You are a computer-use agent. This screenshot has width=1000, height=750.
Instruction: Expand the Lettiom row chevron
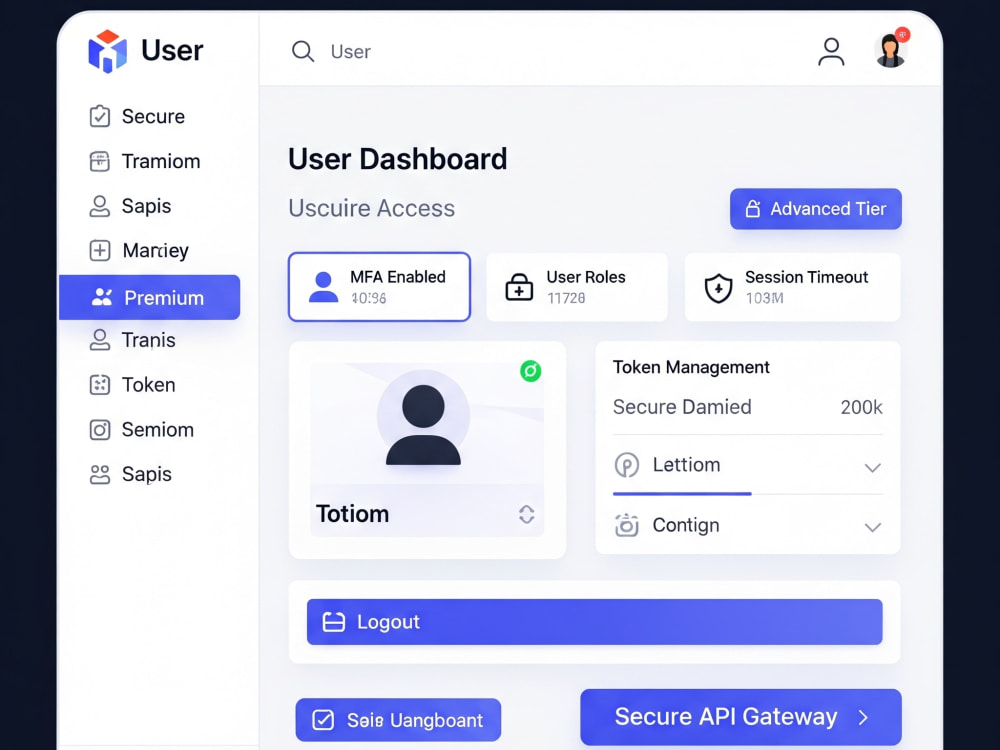[872, 467]
